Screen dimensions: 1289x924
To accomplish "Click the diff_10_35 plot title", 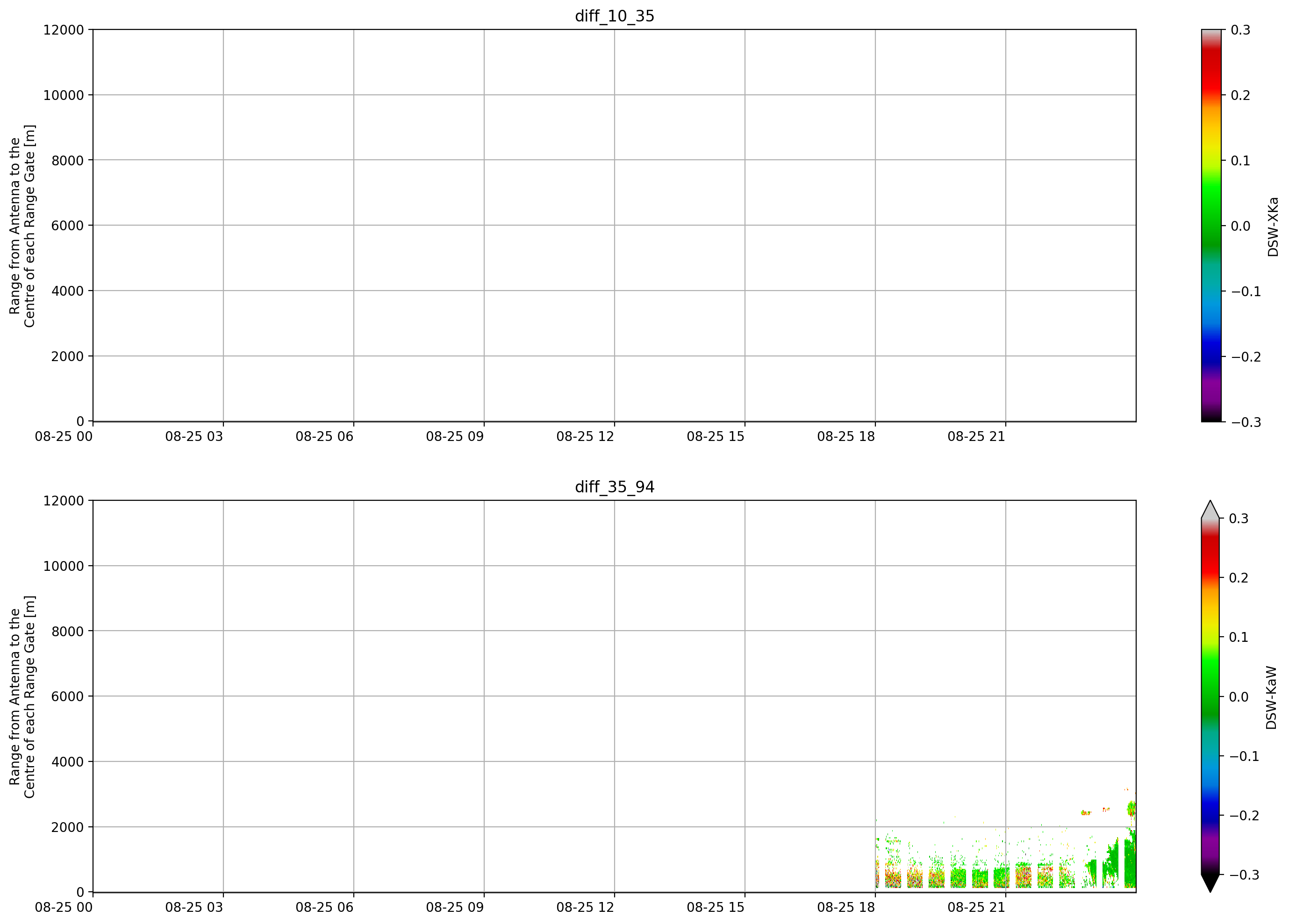I will pyautogui.click(x=615, y=16).
